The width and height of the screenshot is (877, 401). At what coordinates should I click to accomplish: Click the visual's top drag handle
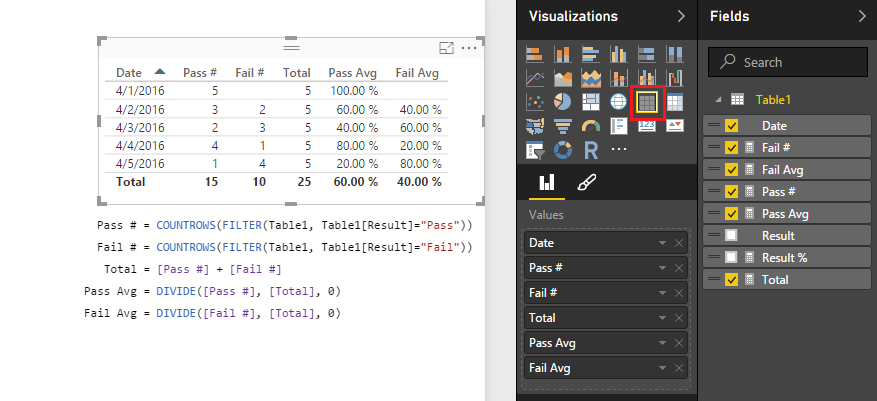[x=291, y=48]
